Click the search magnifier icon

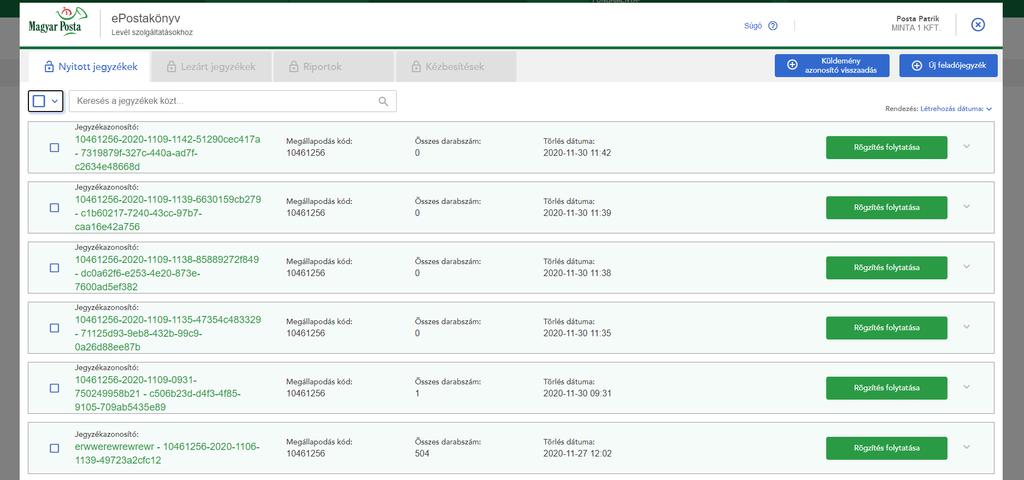tap(383, 101)
